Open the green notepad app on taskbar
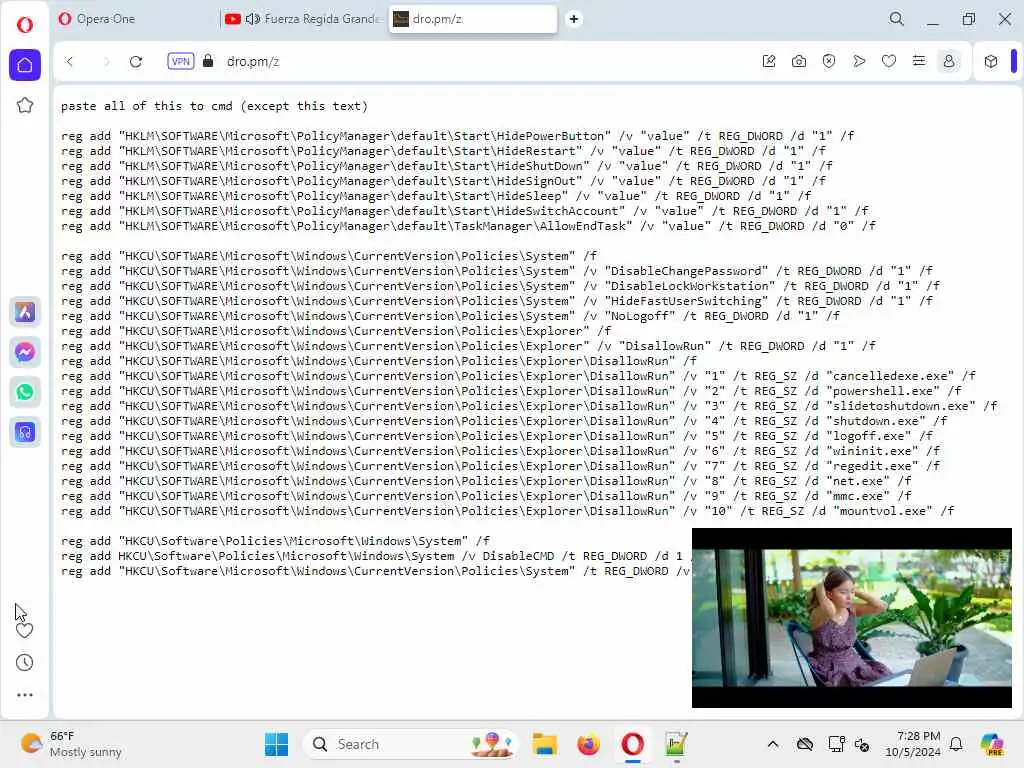 (x=676, y=744)
